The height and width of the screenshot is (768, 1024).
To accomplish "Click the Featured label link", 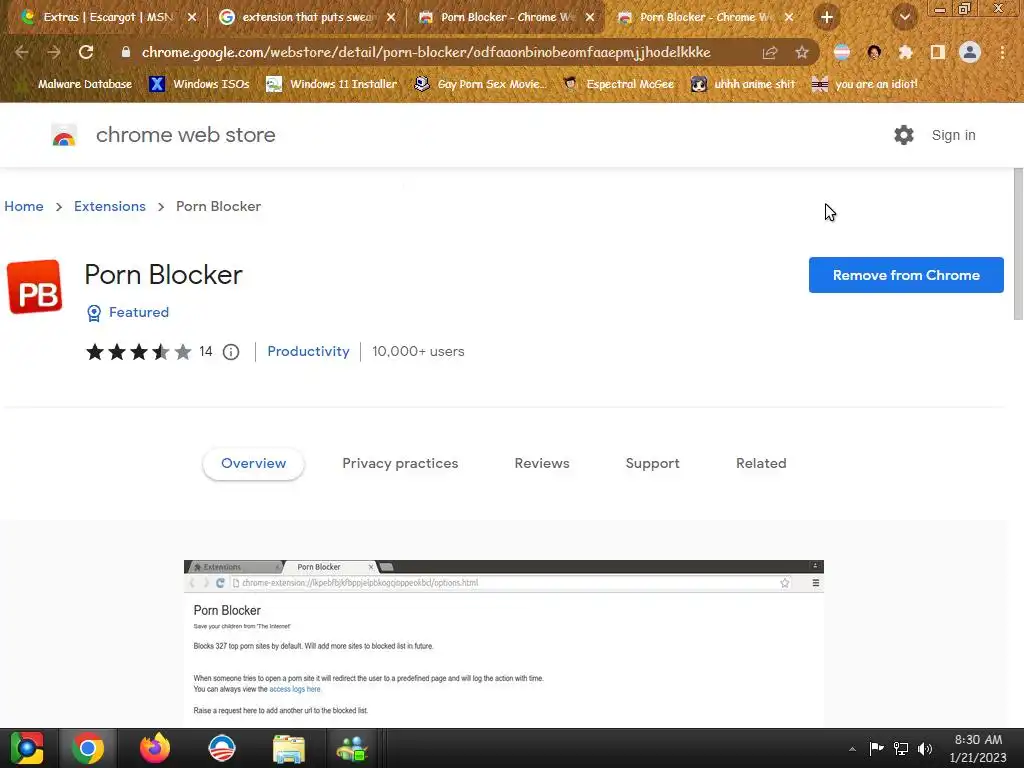I will (x=139, y=312).
